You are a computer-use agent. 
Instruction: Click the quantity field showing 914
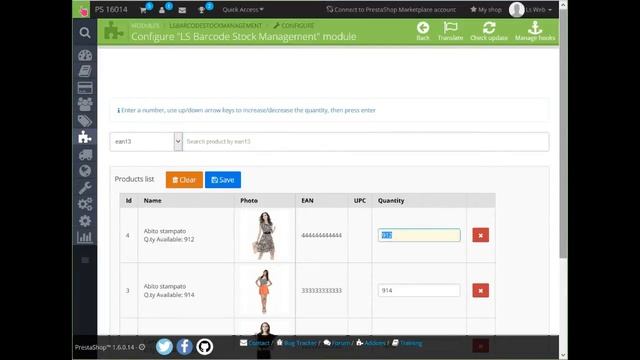pyautogui.click(x=419, y=290)
